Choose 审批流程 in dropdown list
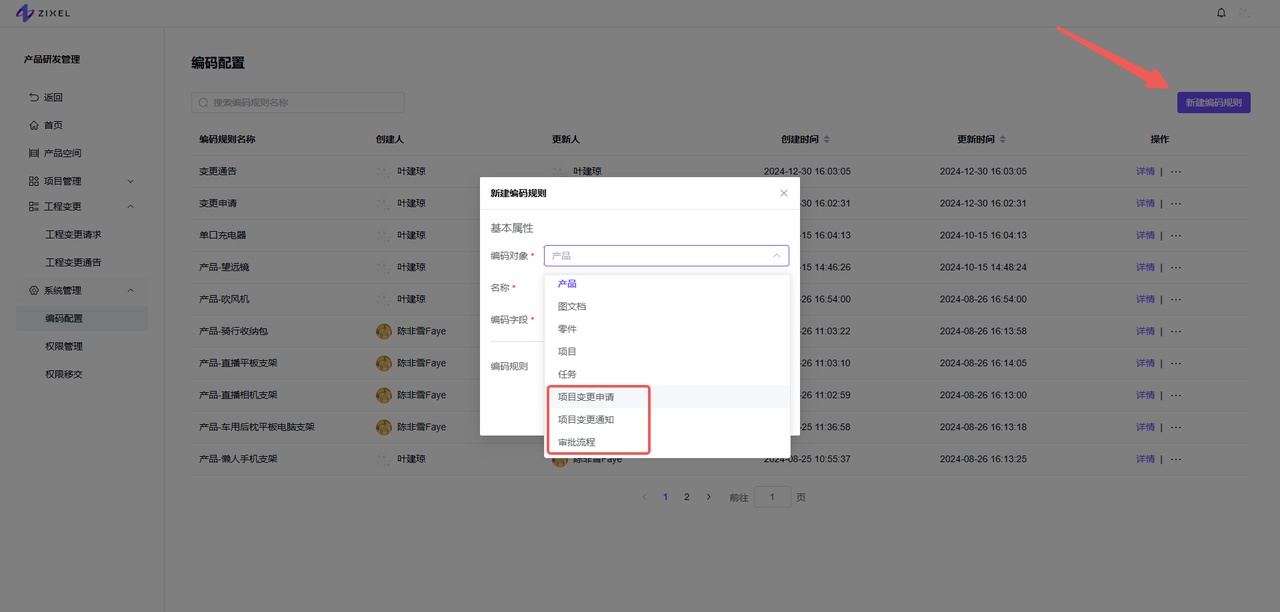 click(667, 442)
